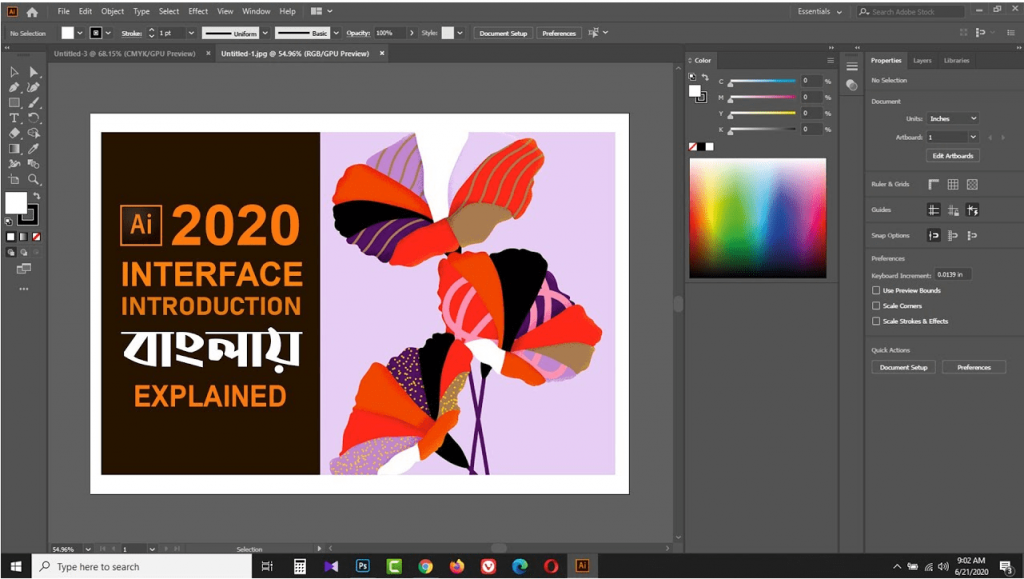
Task: Click the Windows Start button
Action: point(16,566)
